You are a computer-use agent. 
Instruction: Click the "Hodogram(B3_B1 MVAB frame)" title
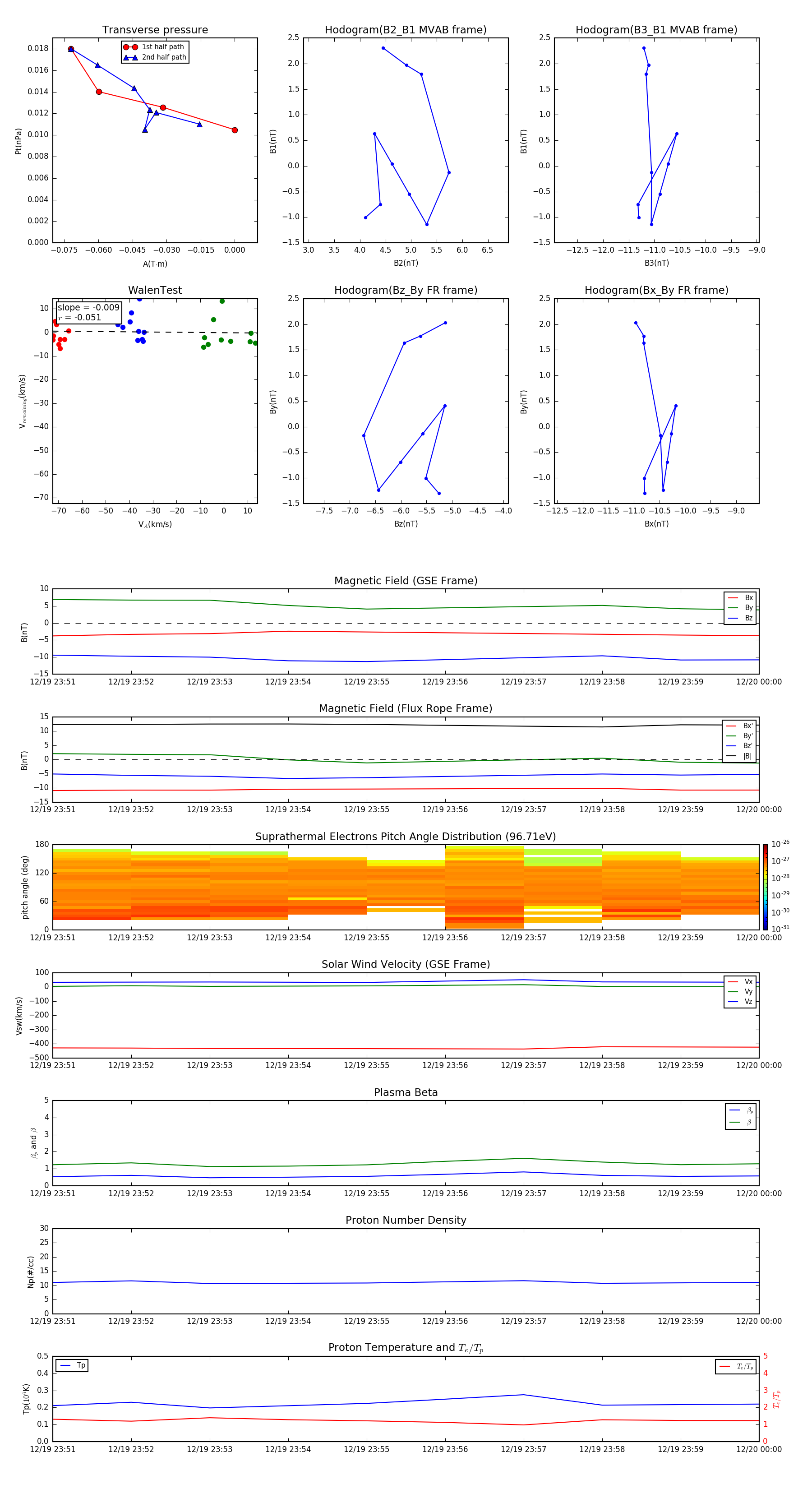[x=656, y=30]
